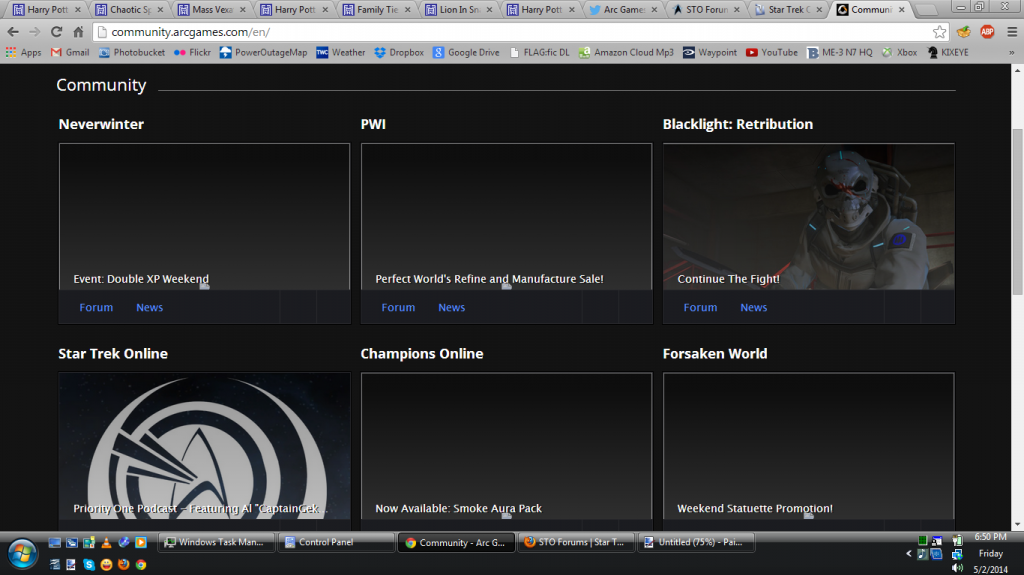Viewport: 1024px width, 575px height.
Task: Switch to the STO Forum tab
Action: (x=706, y=10)
